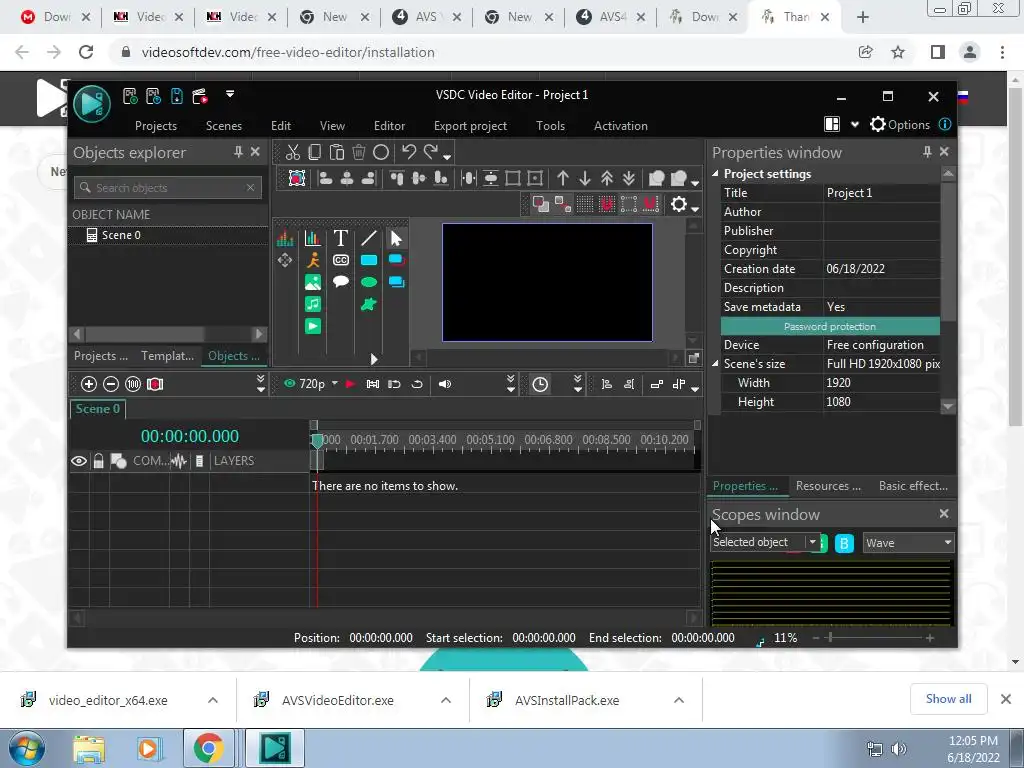Expand the gear settings dropdown in editor toolbar
The image size is (1024, 768).
(695, 210)
